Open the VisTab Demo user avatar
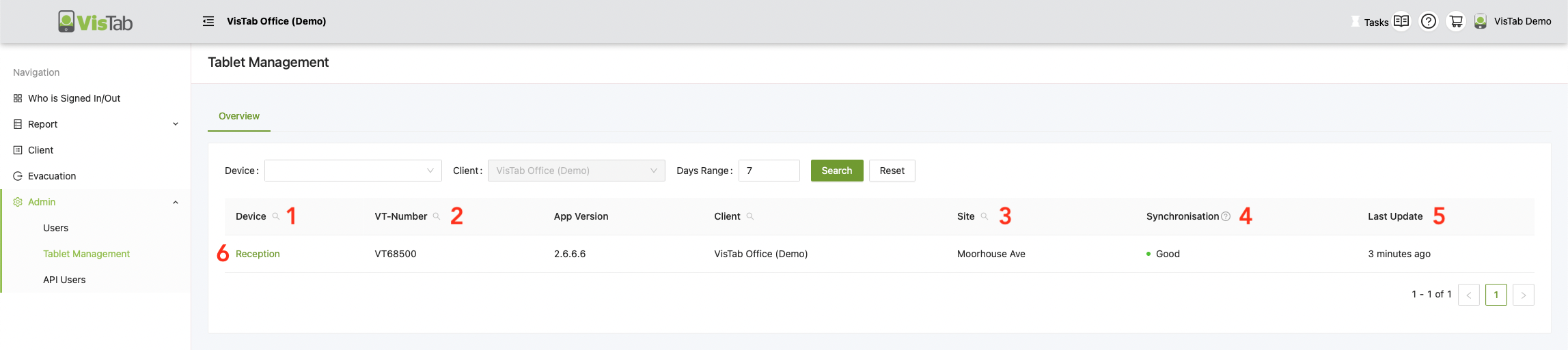Screen dimensions: 1568x350 tap(1481, 21)
